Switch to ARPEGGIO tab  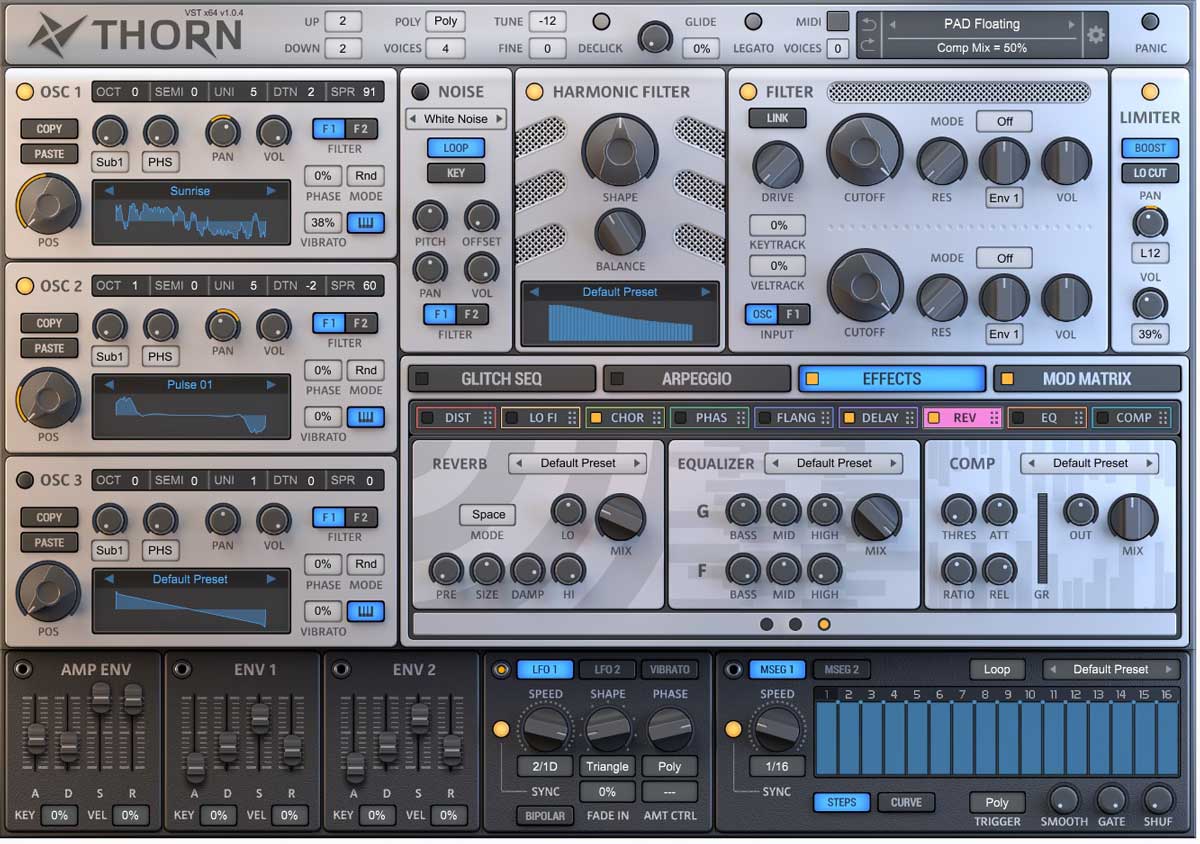click(x=697, y=379)
